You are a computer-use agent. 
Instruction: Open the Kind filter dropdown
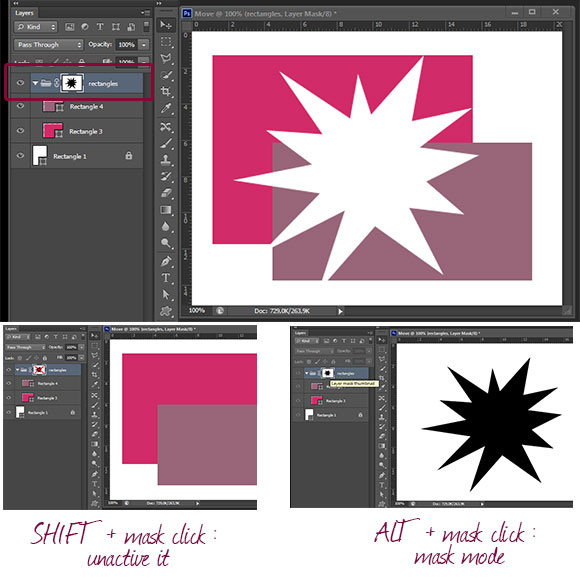(x=36, y=27)
